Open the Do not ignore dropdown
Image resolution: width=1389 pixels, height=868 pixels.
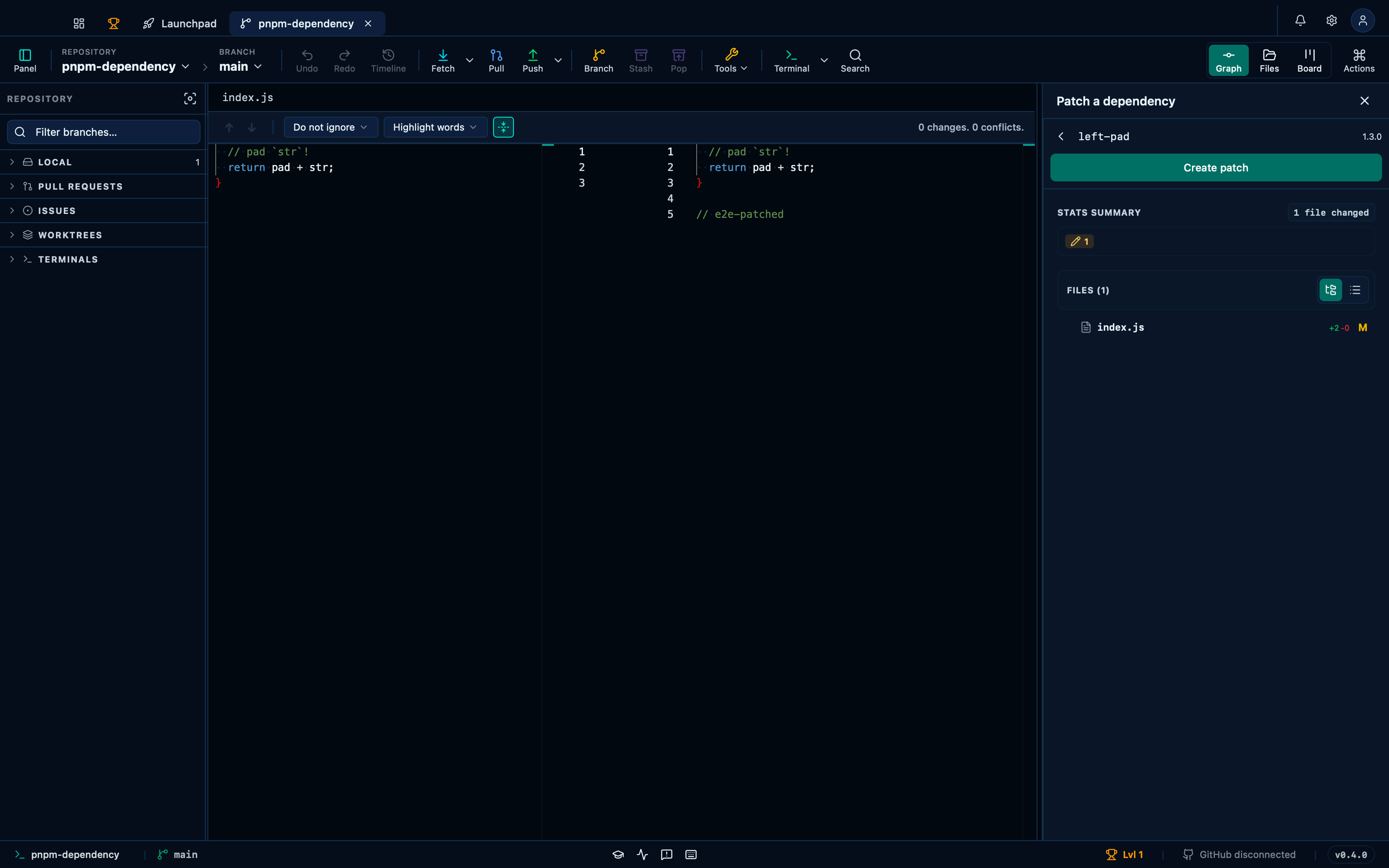(x=331, y=128)
